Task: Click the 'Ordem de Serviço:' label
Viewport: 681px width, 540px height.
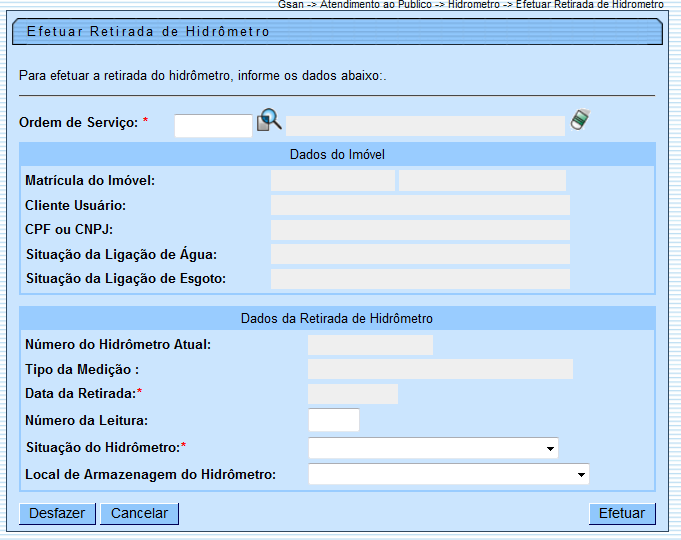Action: click(79, 123)
